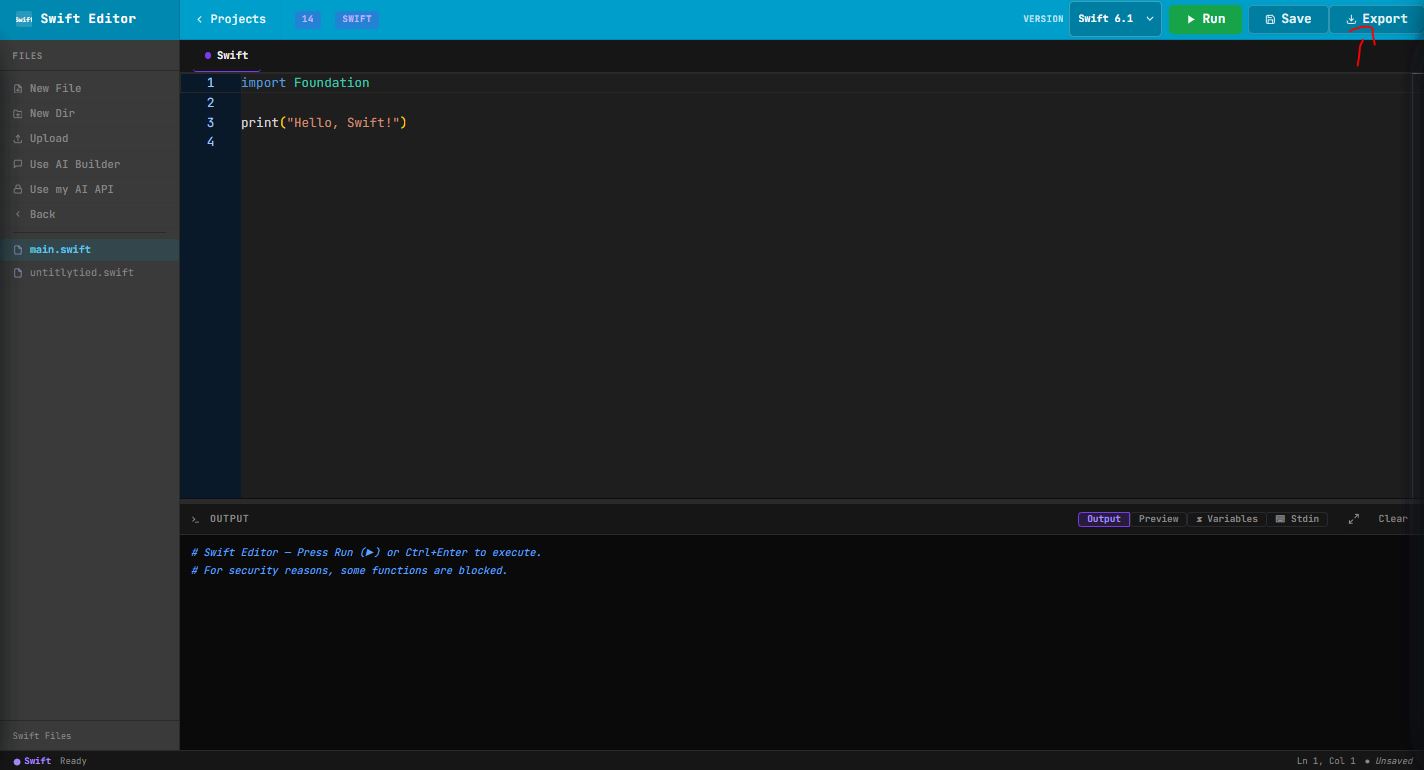Click the 14 badge next to Projects

coord(307,19)
